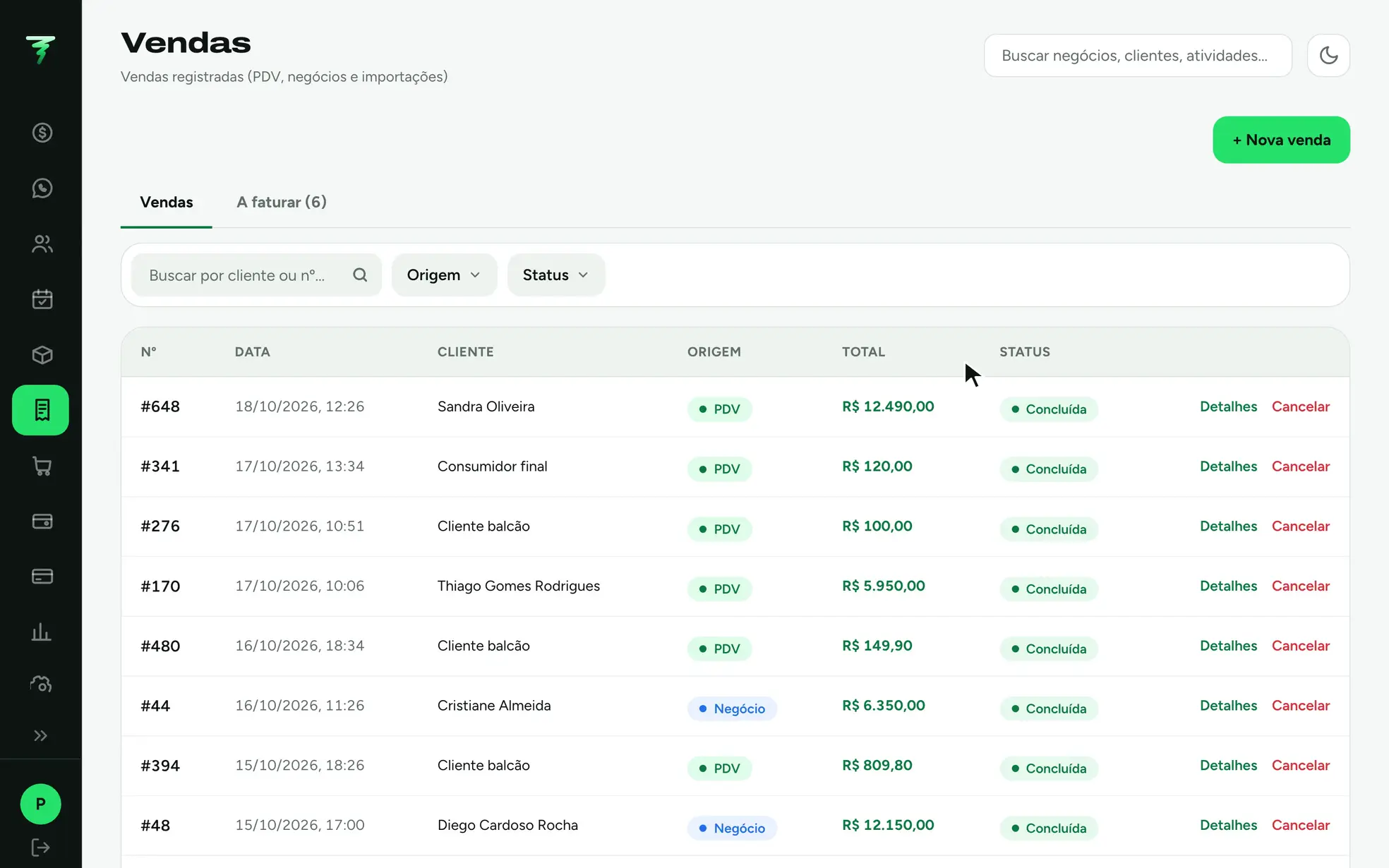Click the DATA column header
The width and height of the screenshot is (1389, 868).
(252, 351)
